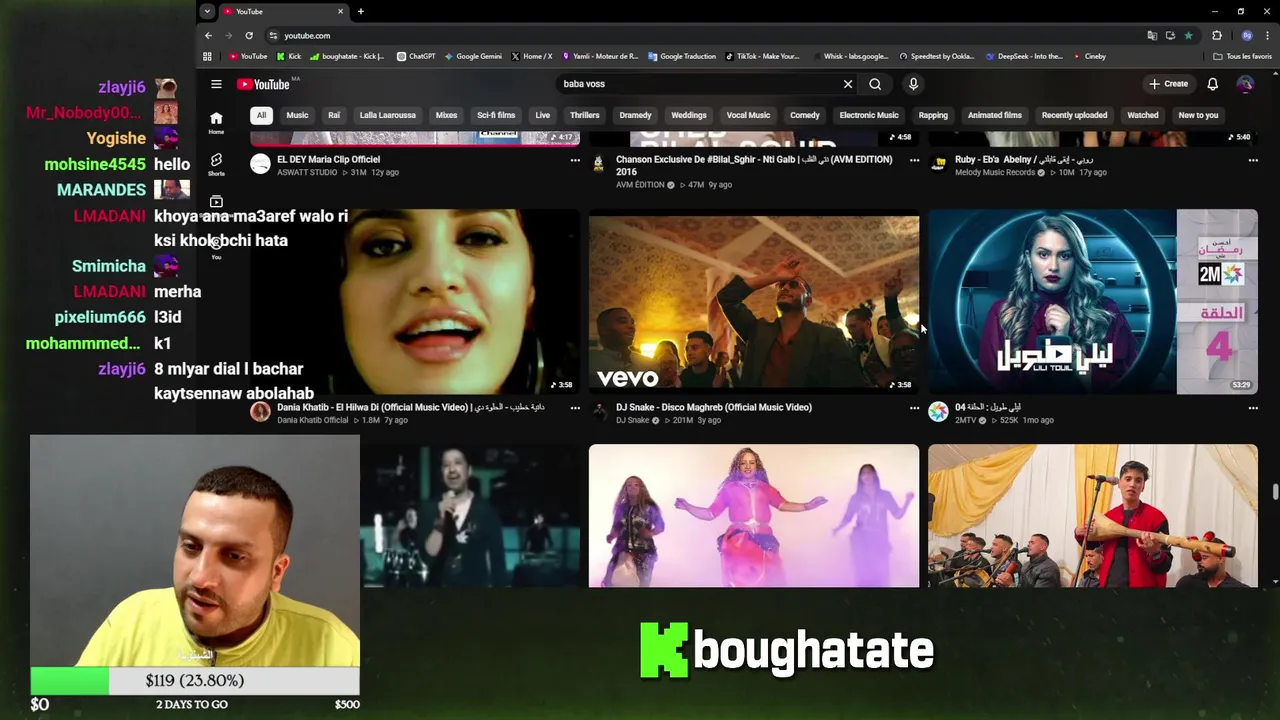Select the Animated films chip
The width and height of the screenshot is (1280, 720).
[x=995, y=115]
